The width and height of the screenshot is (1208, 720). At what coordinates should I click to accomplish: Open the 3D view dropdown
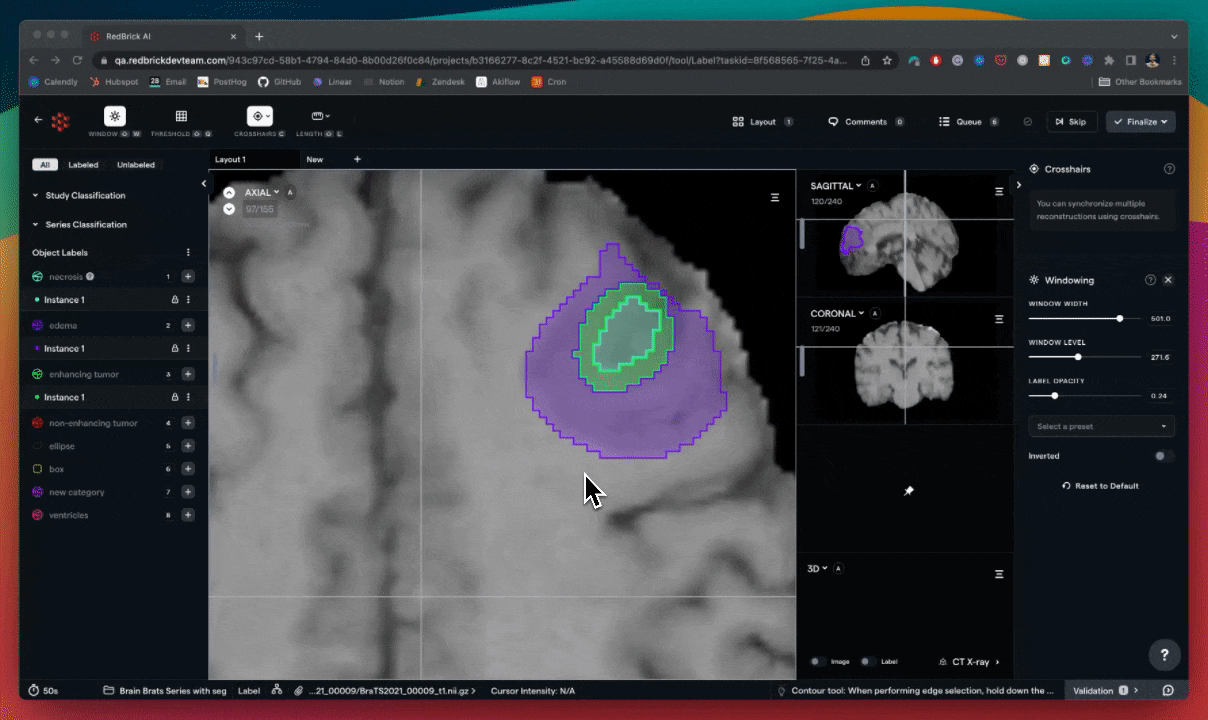(x=818, y=569)
